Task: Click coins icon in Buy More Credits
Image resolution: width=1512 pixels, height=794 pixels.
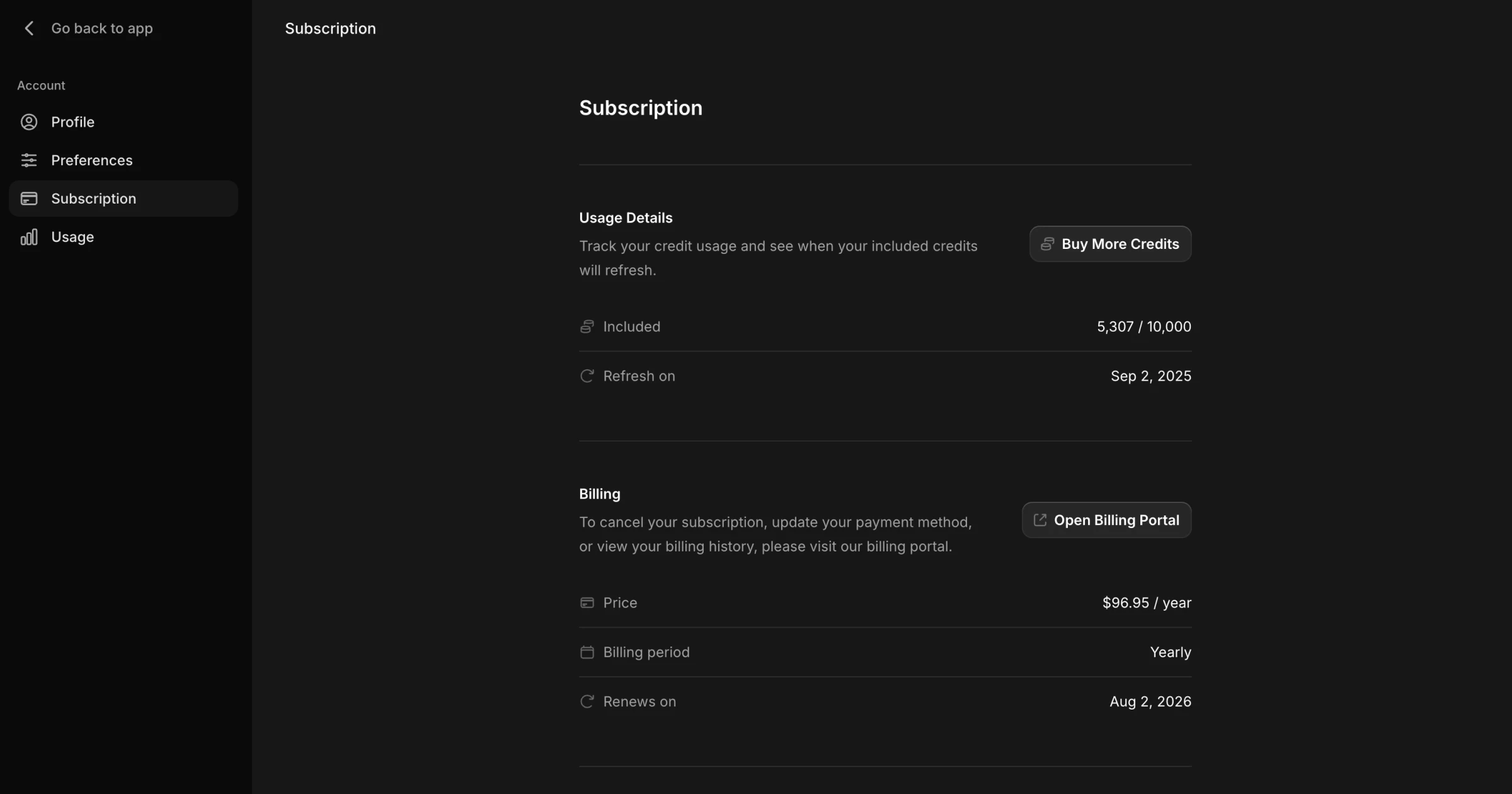Action: click(x=1047, y=244)
